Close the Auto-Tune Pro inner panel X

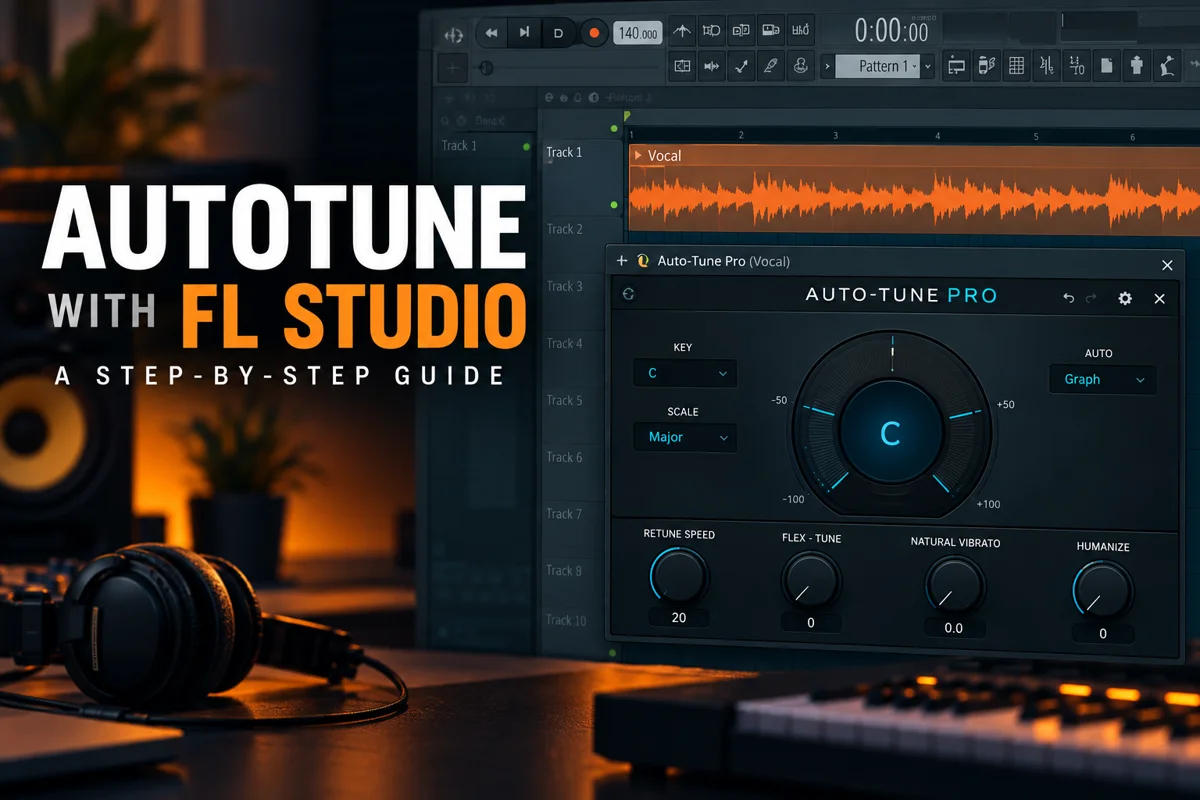click(1160, 298)
